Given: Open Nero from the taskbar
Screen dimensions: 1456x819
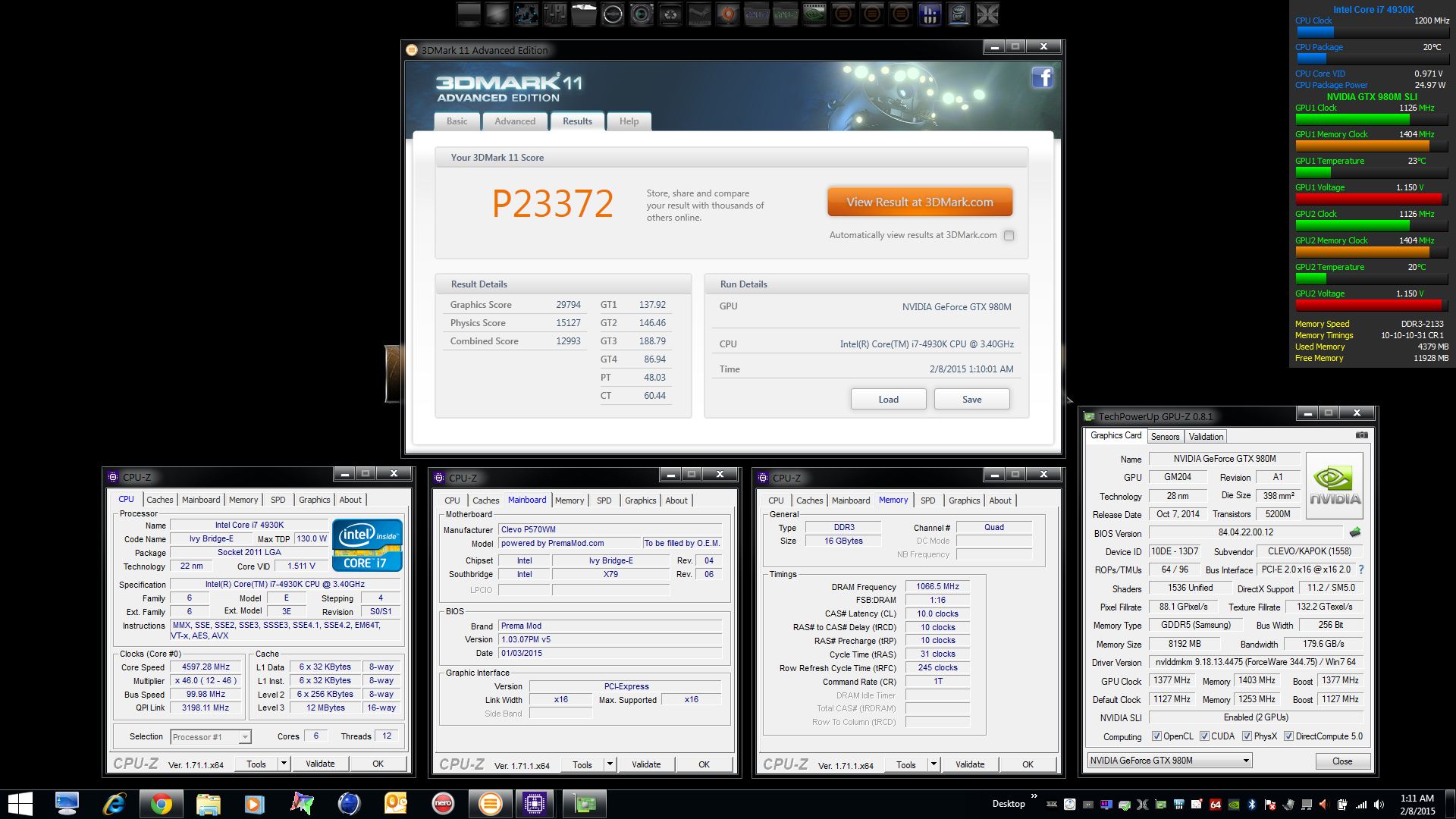Looking at the screenshot, I should [x=443, y=804].
